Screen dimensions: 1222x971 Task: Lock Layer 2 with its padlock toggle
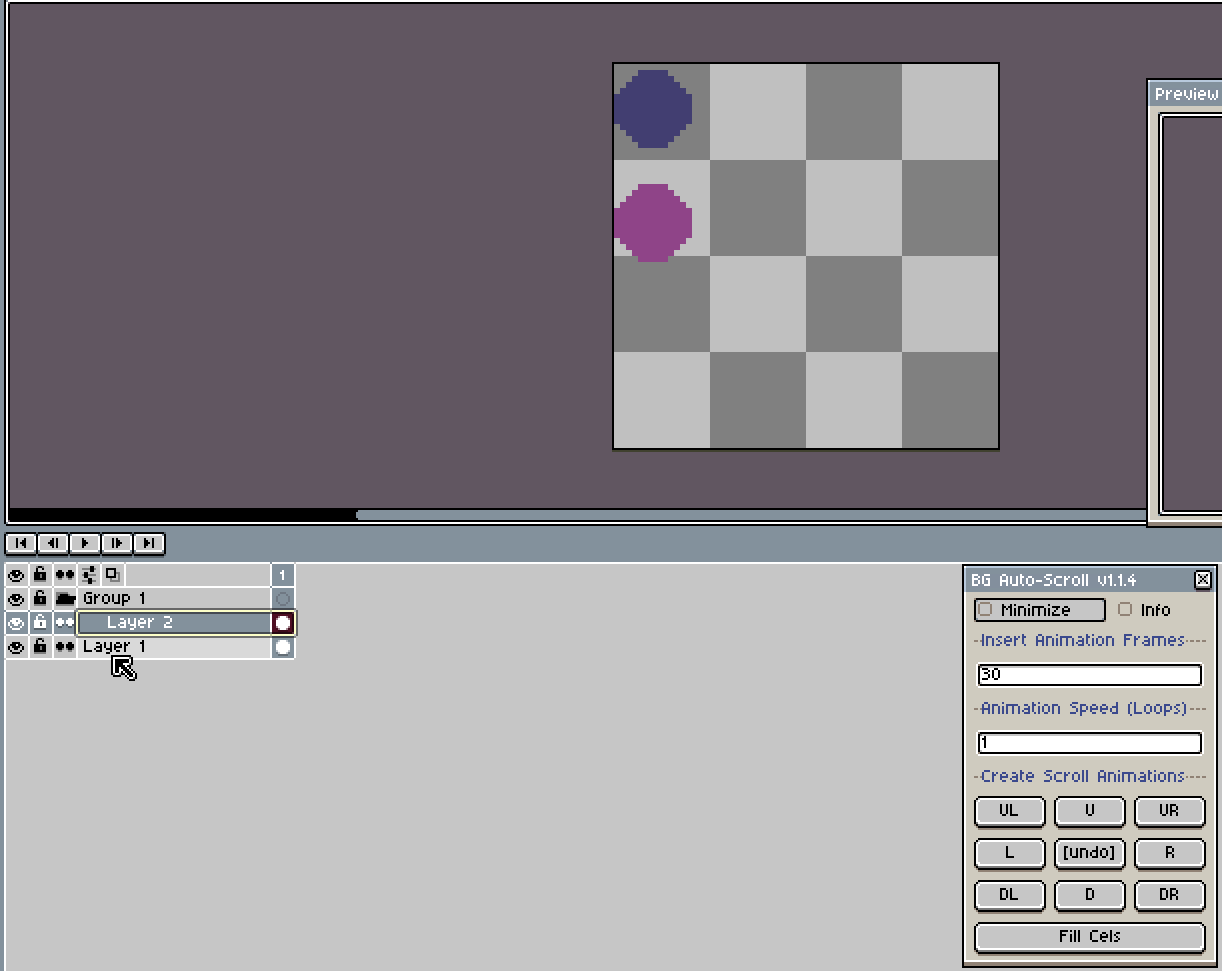click(x=39, y=622)
